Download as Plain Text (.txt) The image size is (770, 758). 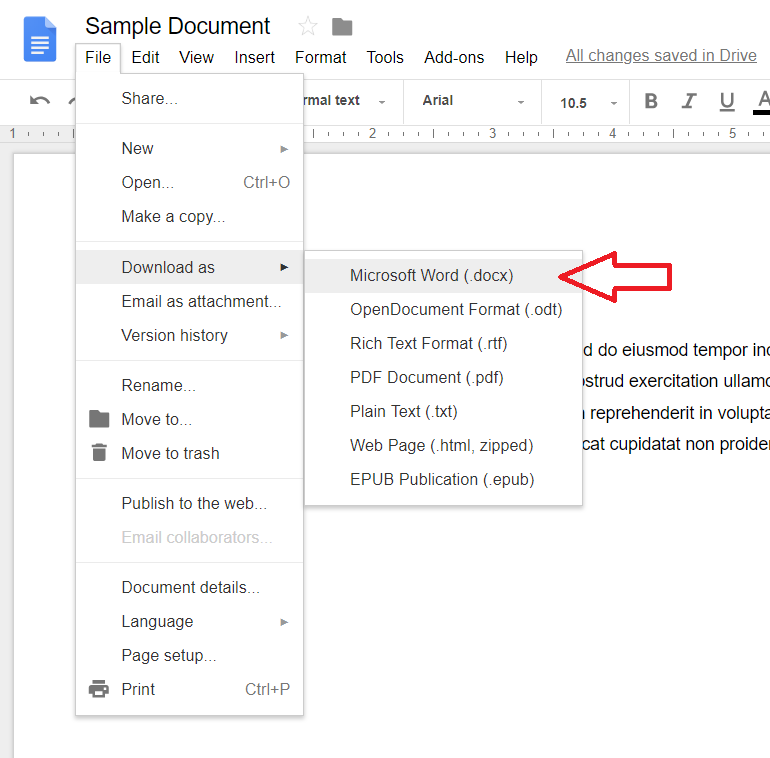click(x=443, y=411)
